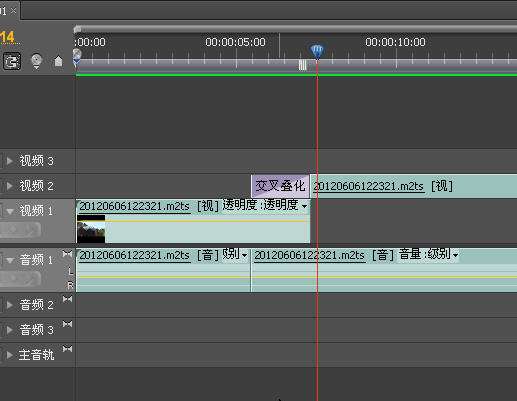Expand the 视频 2 track
517x401 pixels.
10,186
